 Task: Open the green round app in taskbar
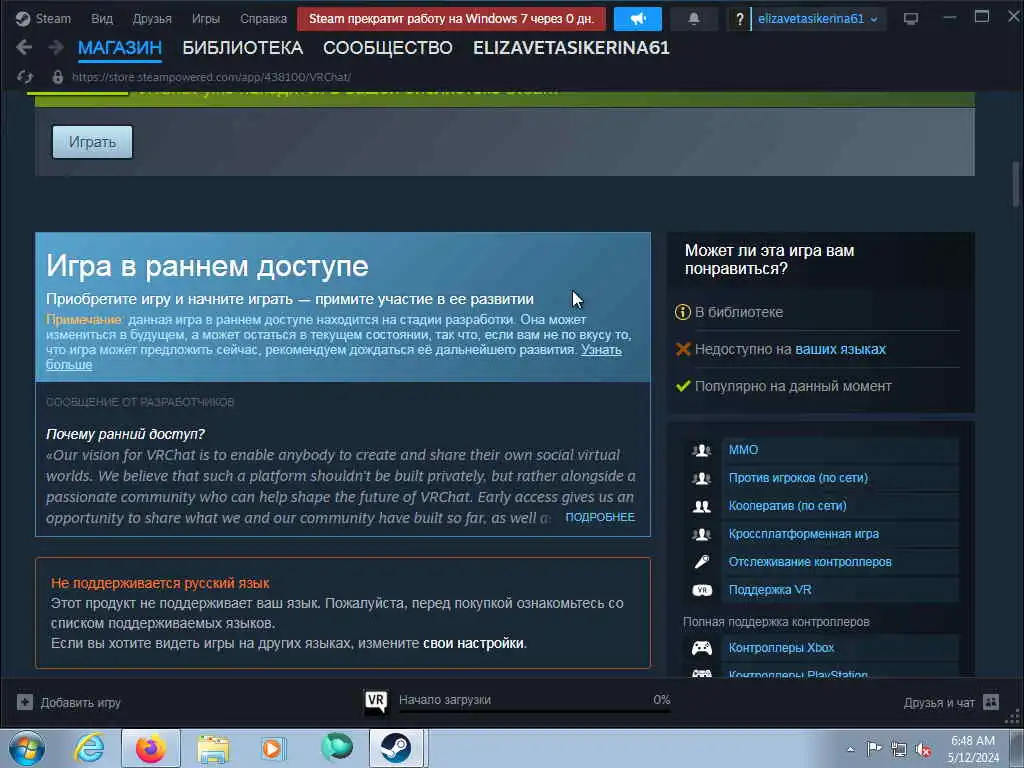(336, 747)
